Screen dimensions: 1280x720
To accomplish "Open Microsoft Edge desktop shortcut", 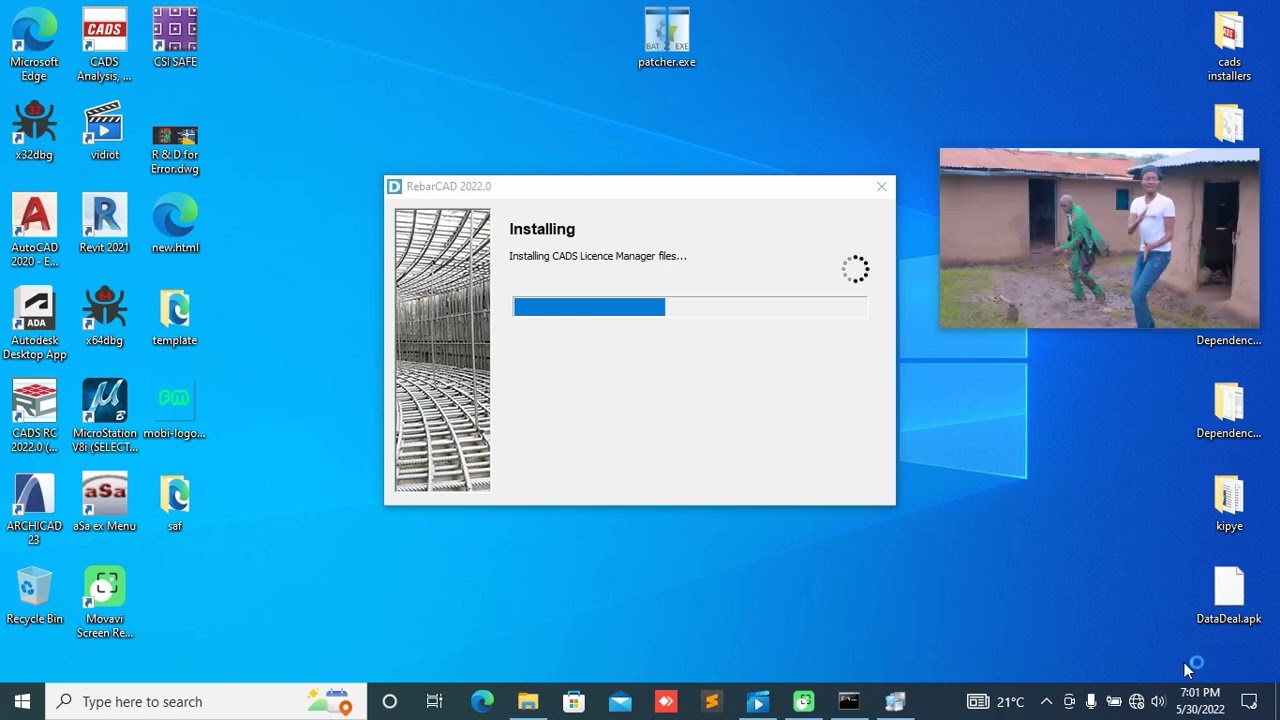I will (34, 45).
